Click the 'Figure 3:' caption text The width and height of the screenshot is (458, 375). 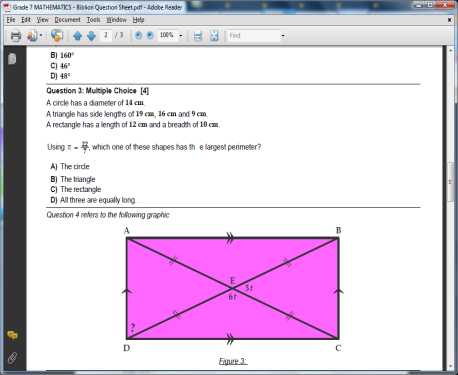pos(233,361)
